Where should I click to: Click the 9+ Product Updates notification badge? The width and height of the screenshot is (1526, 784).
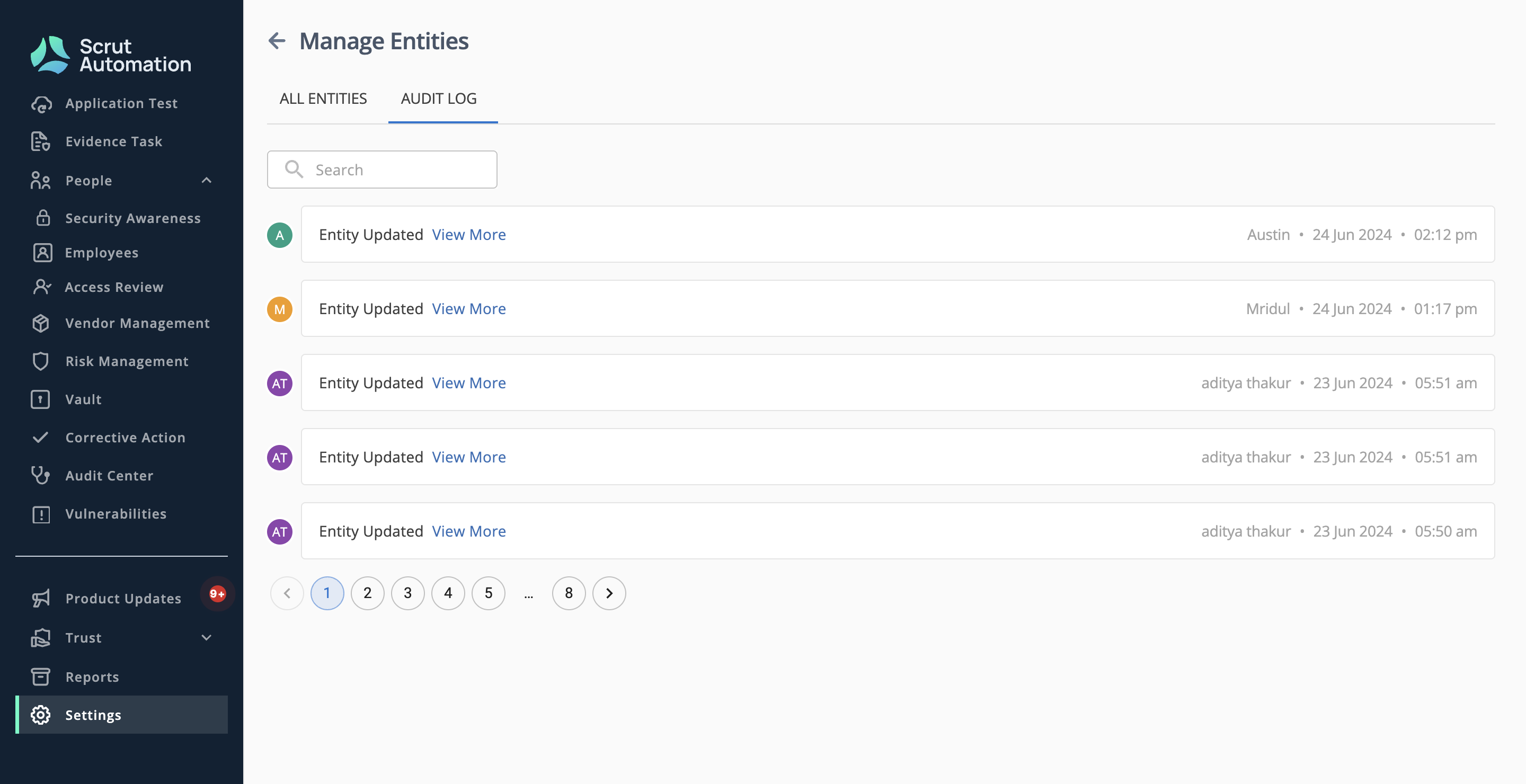pos(217,594)
